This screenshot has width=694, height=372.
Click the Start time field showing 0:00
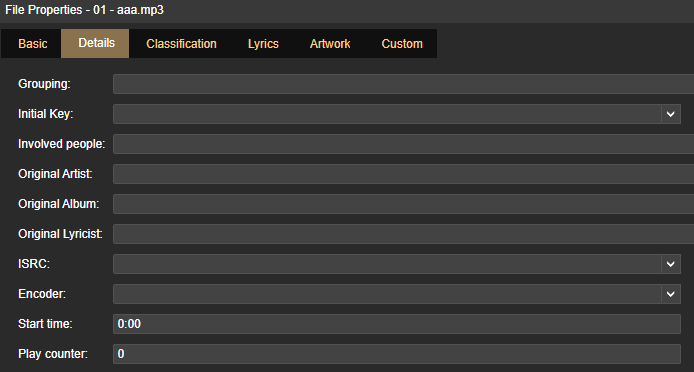click(x=397, y=324)
